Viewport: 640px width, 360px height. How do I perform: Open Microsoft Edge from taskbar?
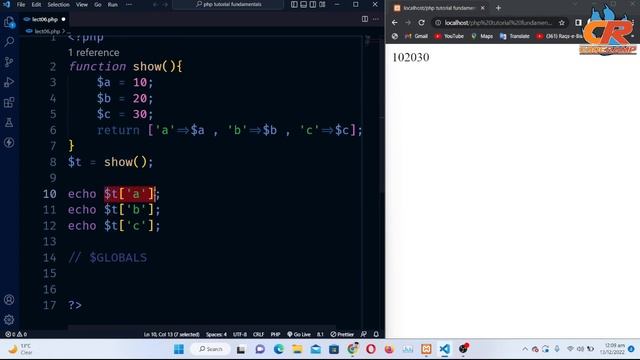coord(279,349)
